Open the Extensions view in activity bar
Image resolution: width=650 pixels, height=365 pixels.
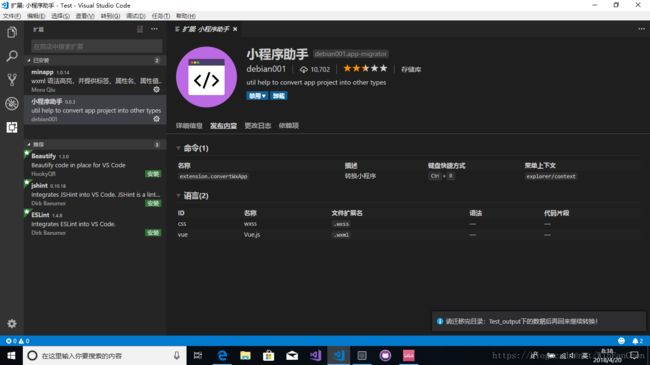coord(12,127)
